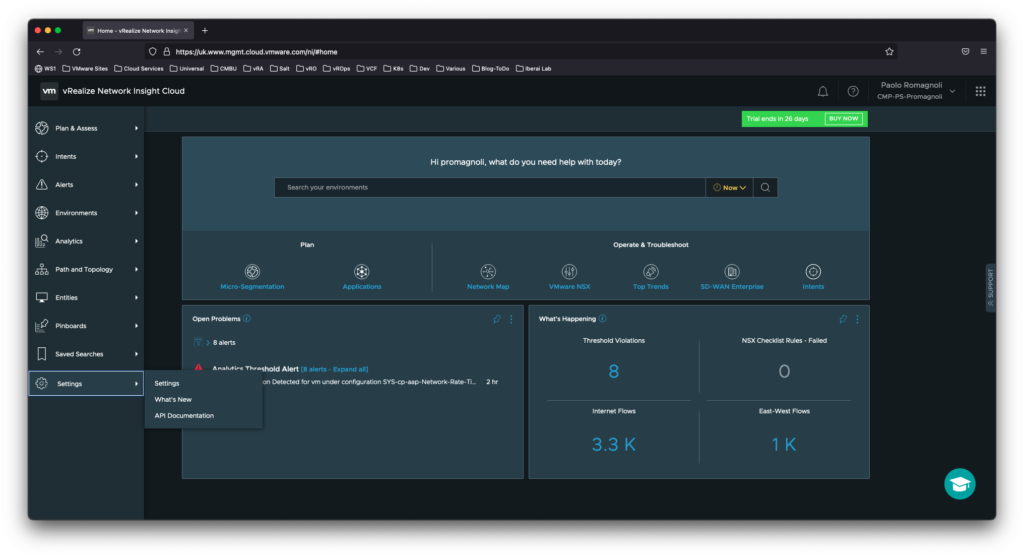Expand the Alerts submenu arrow

136,185
